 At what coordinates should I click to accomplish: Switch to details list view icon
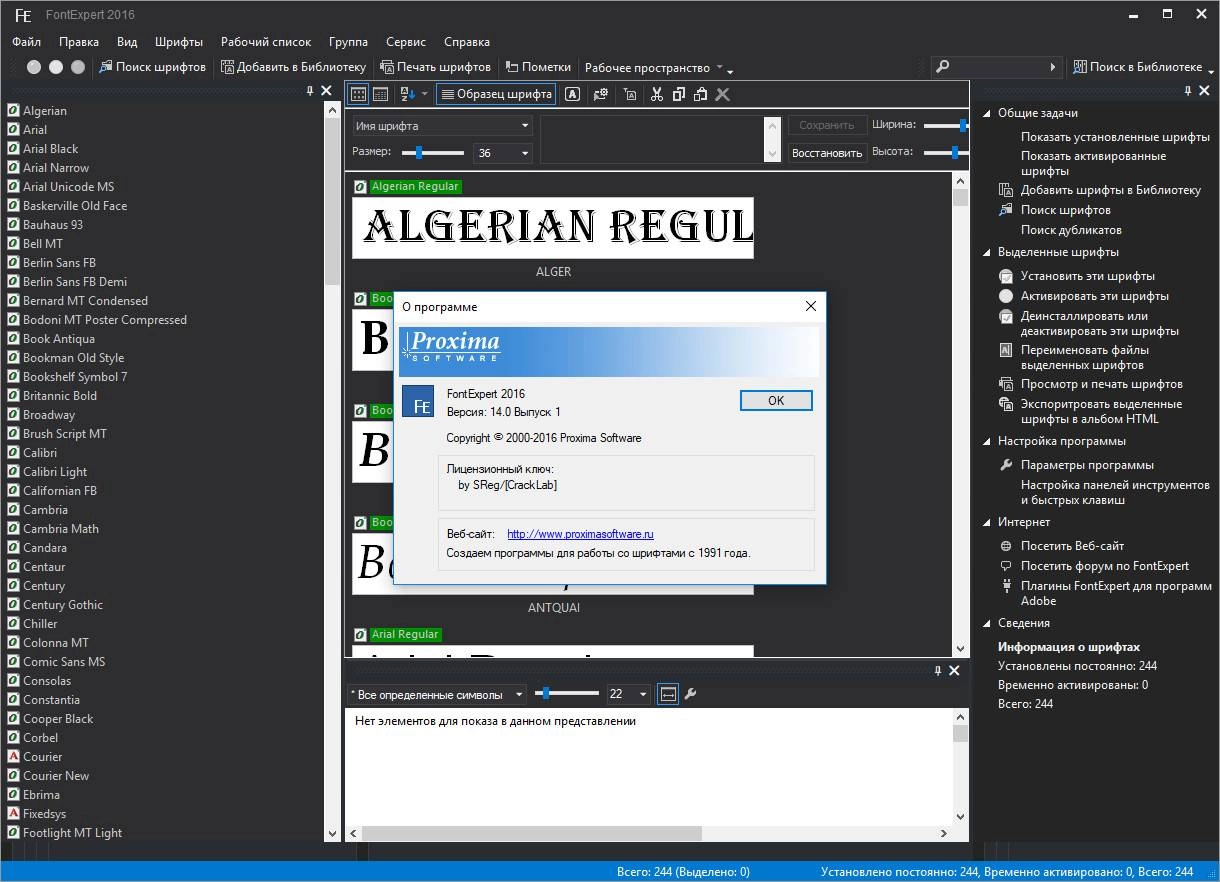click(x=380, y=94)
